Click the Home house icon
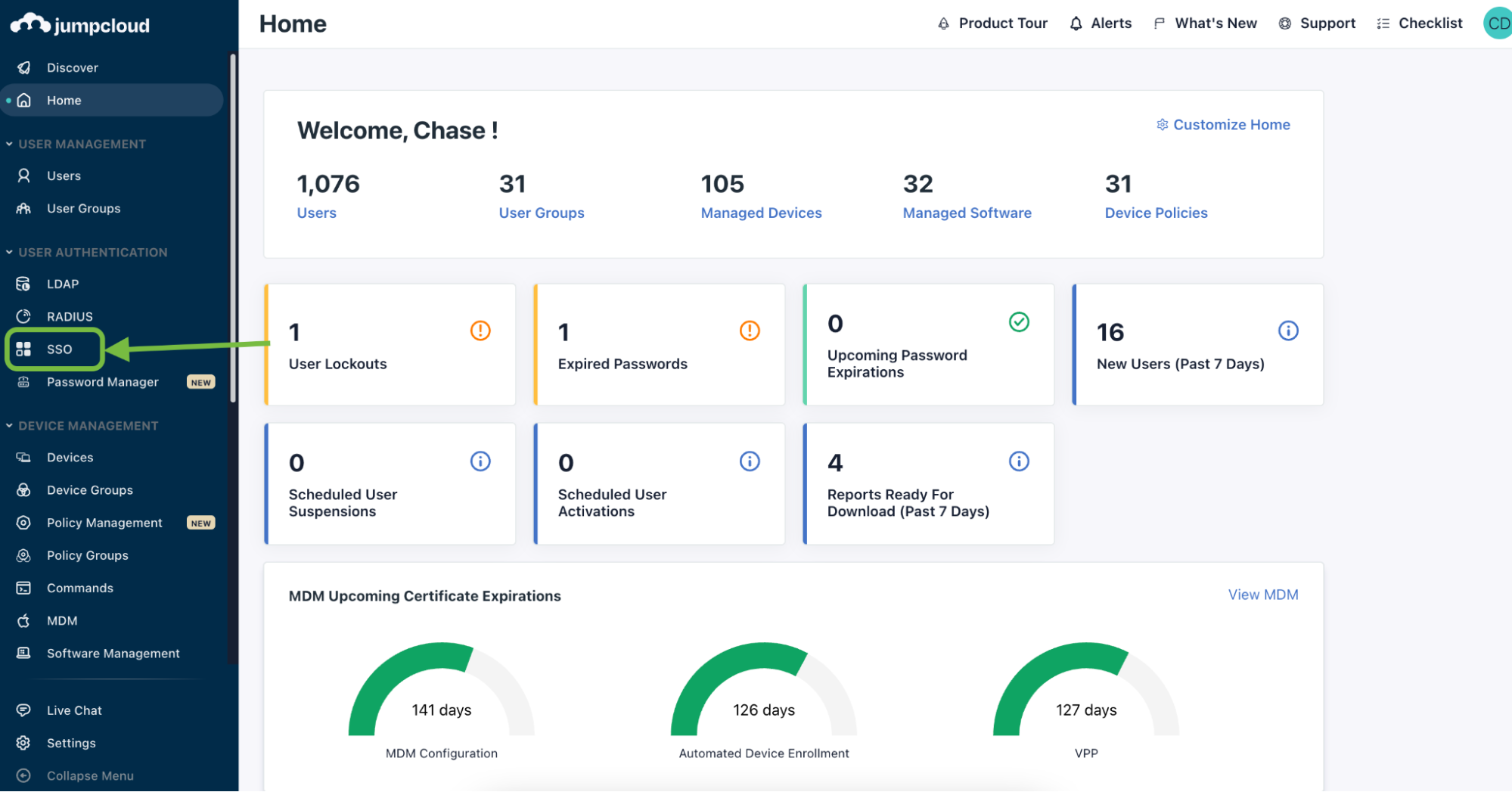 pyautogui.click(x=24, y=100)
